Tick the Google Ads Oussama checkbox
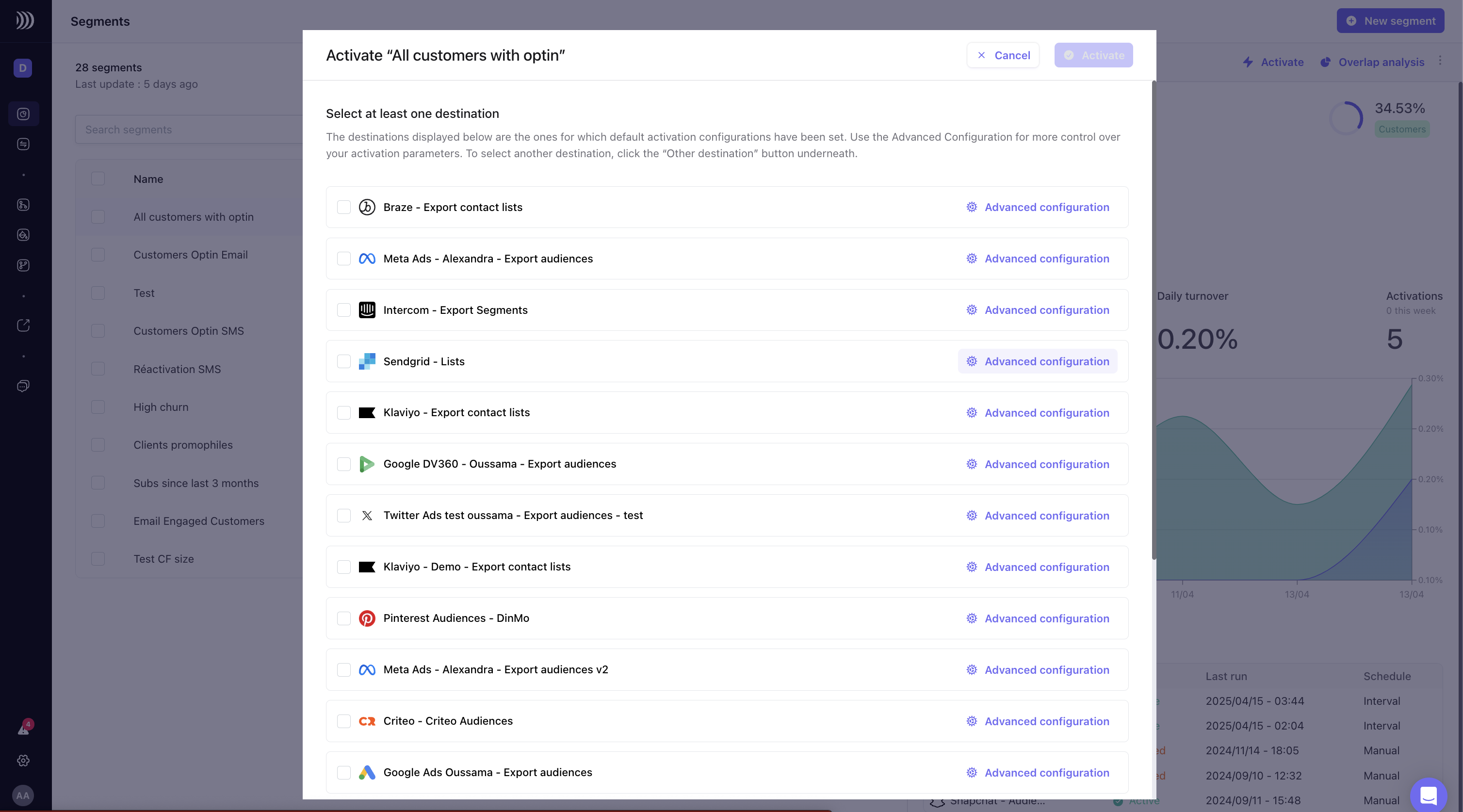1463x812 pixels. coord(343,772)
